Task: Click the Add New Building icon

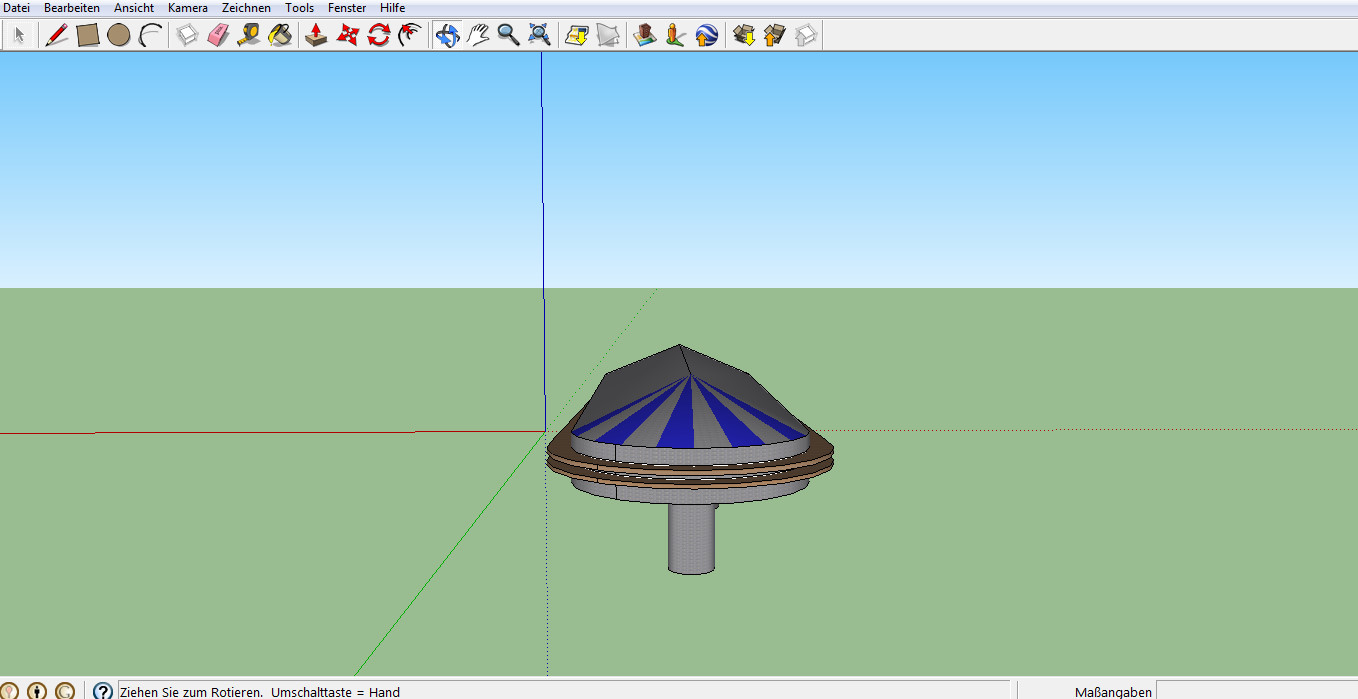Action: click(x=645, y=36)
